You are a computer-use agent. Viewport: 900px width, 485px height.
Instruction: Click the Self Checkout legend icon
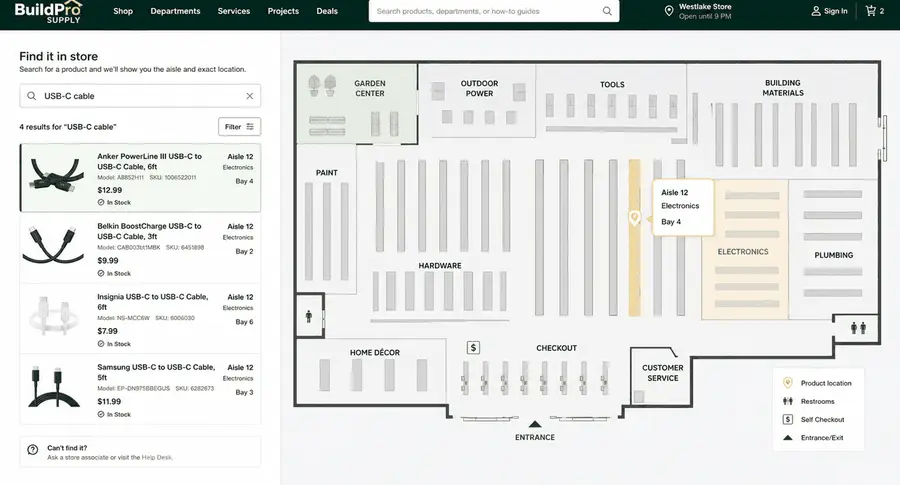click(x=788, y=420)
